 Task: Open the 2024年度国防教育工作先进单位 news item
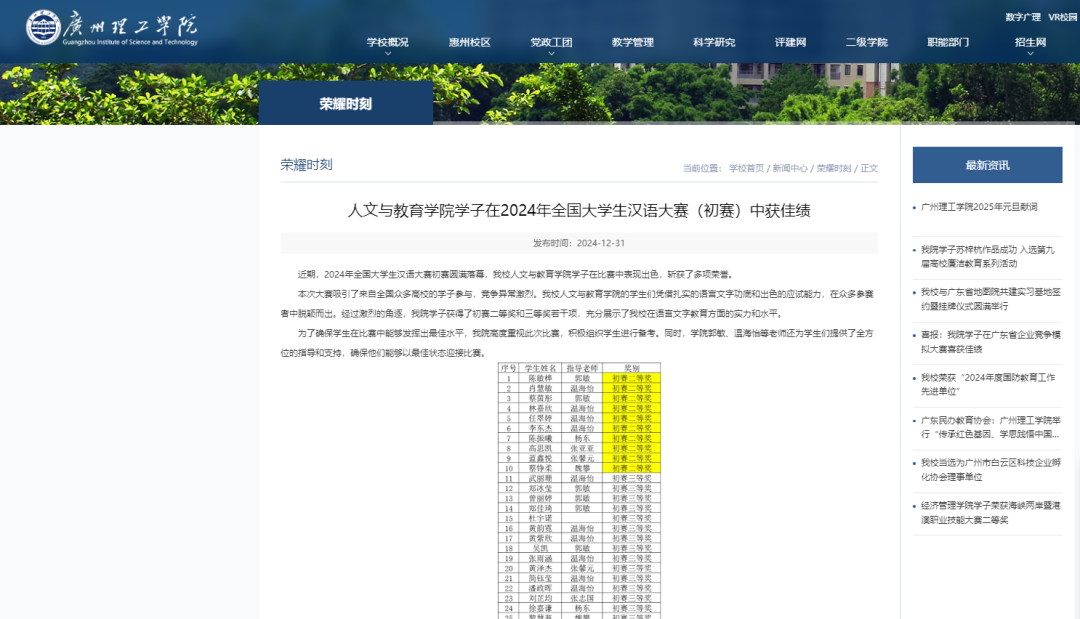point(990,384)
